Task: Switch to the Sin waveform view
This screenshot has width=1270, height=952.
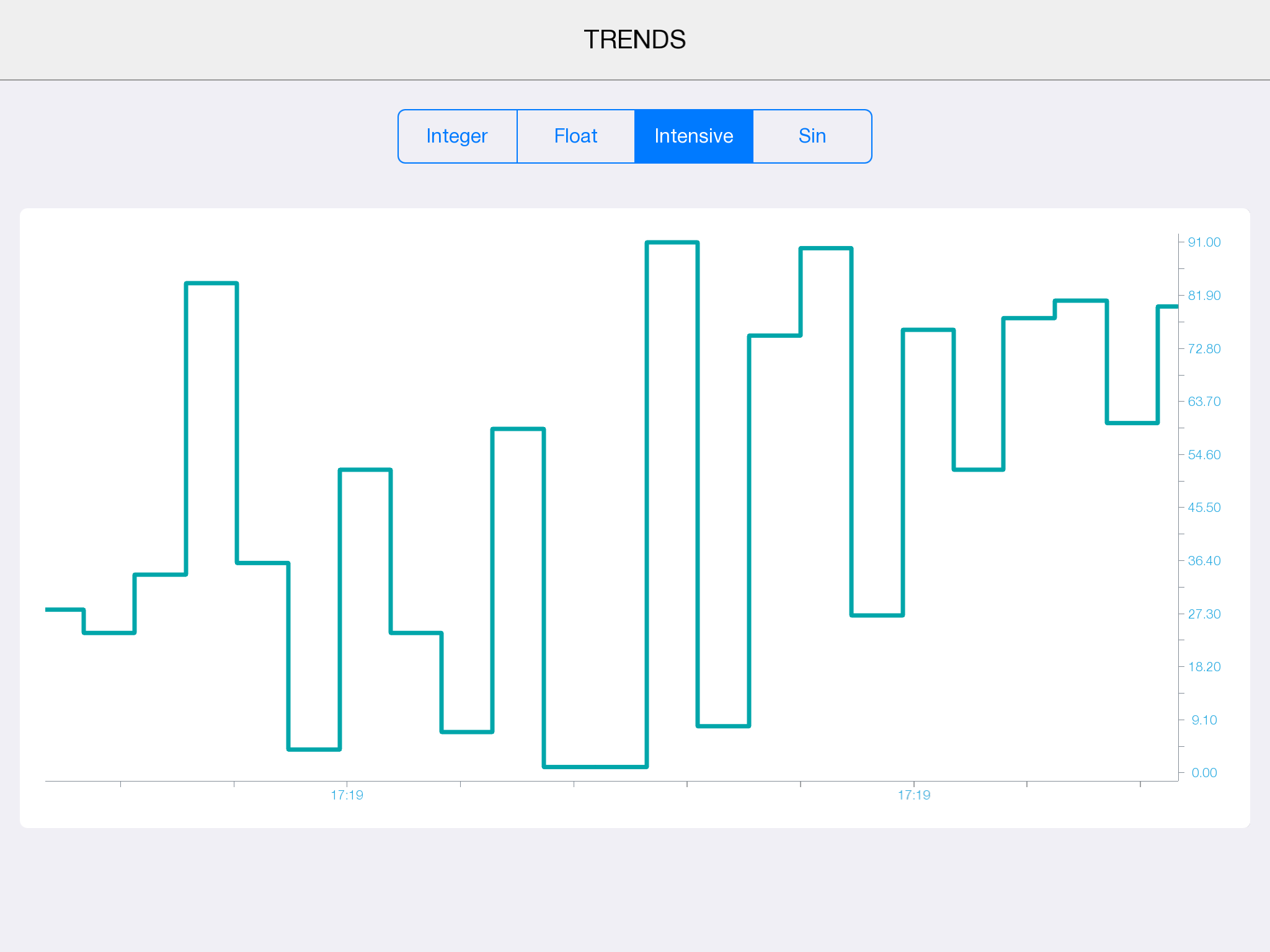Action: tap(812, 136)
